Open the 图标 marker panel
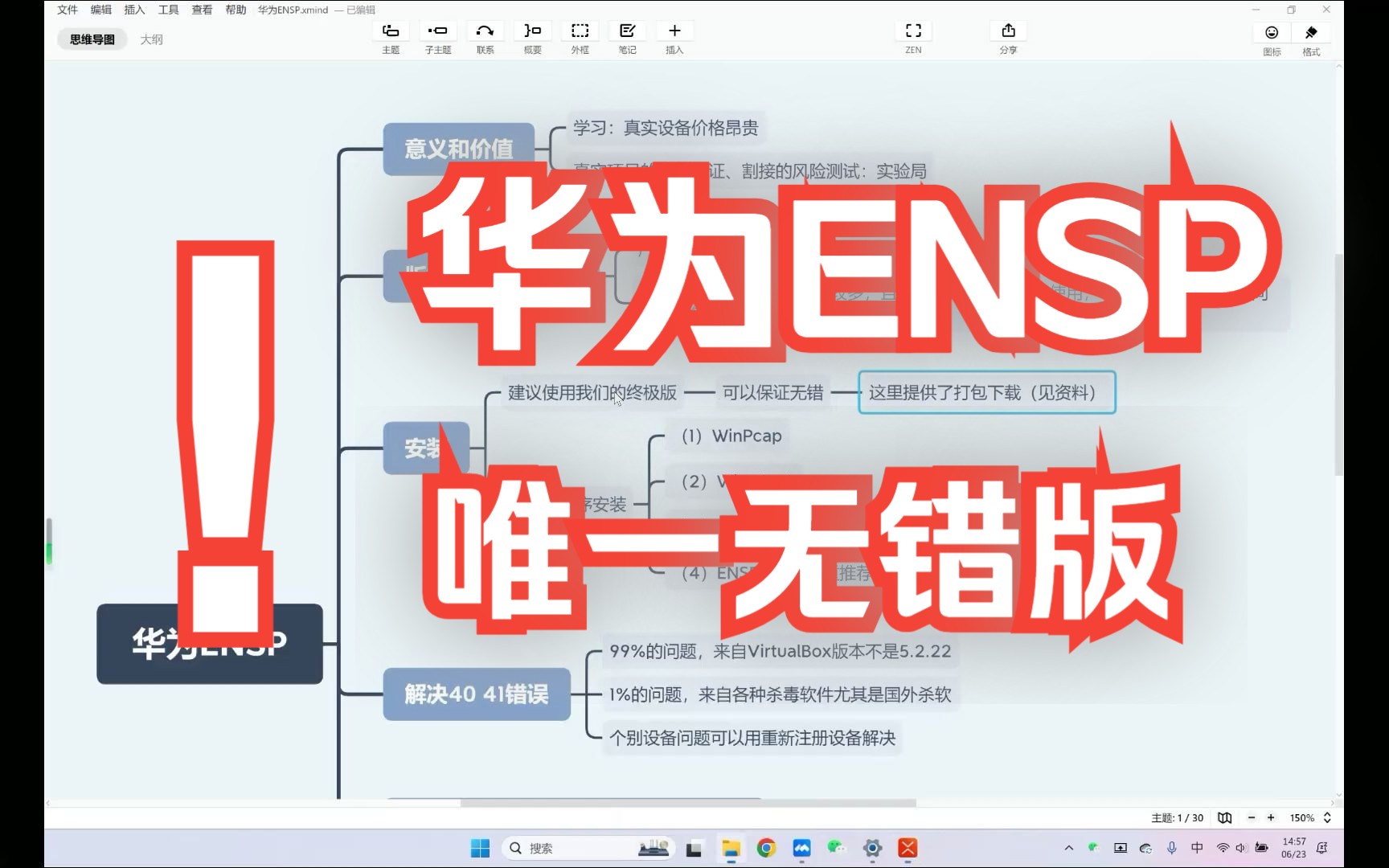This screenshot has height=868, width=1389. click(x=1272, y=33)
